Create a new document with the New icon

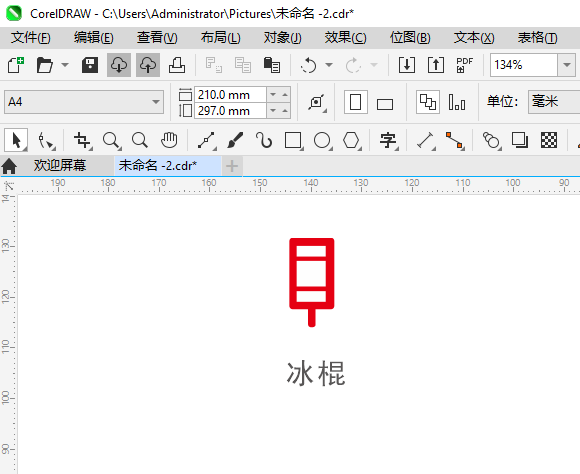pos(16,65)
